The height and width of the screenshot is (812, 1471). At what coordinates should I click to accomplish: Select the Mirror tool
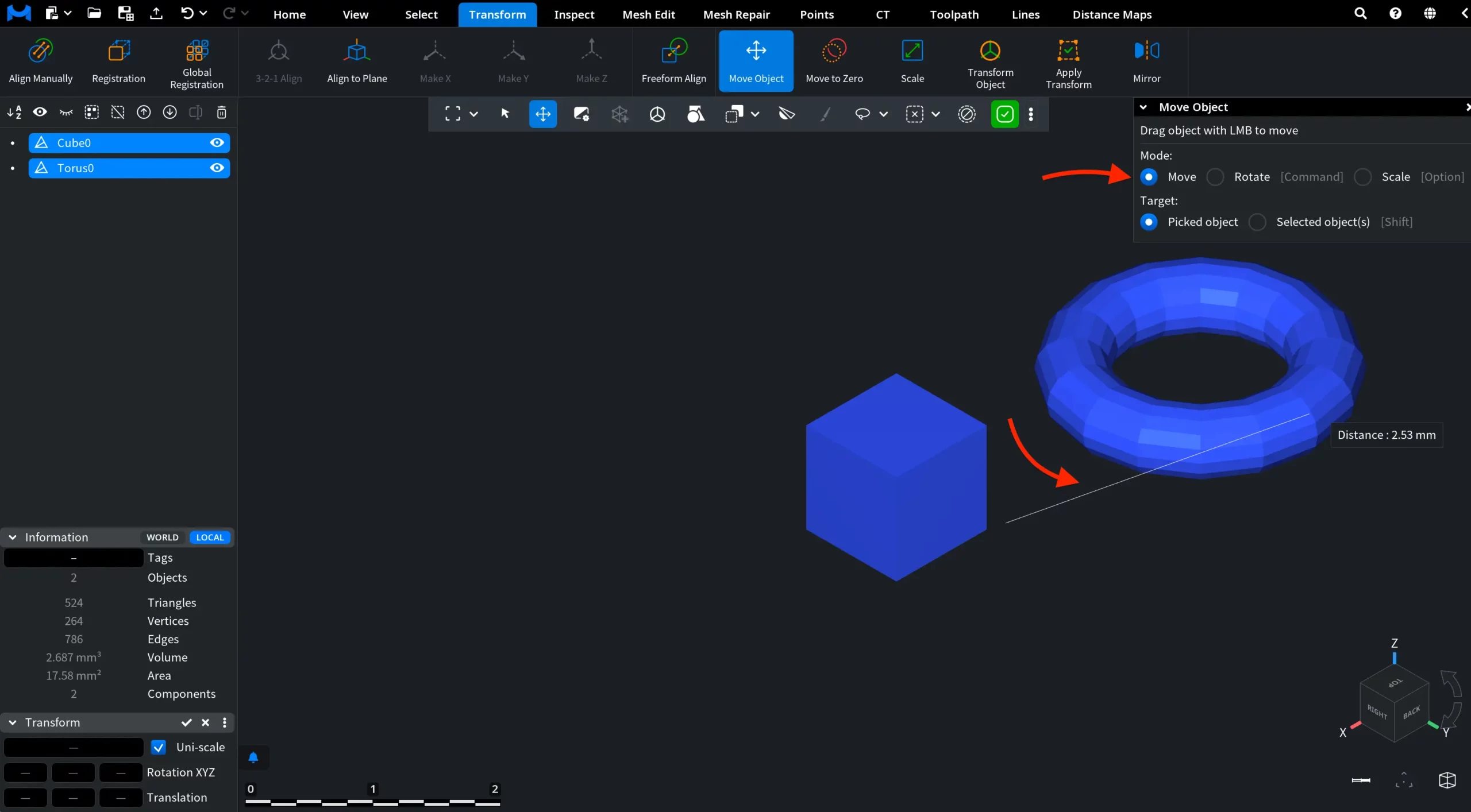[x=1146, y=61]
